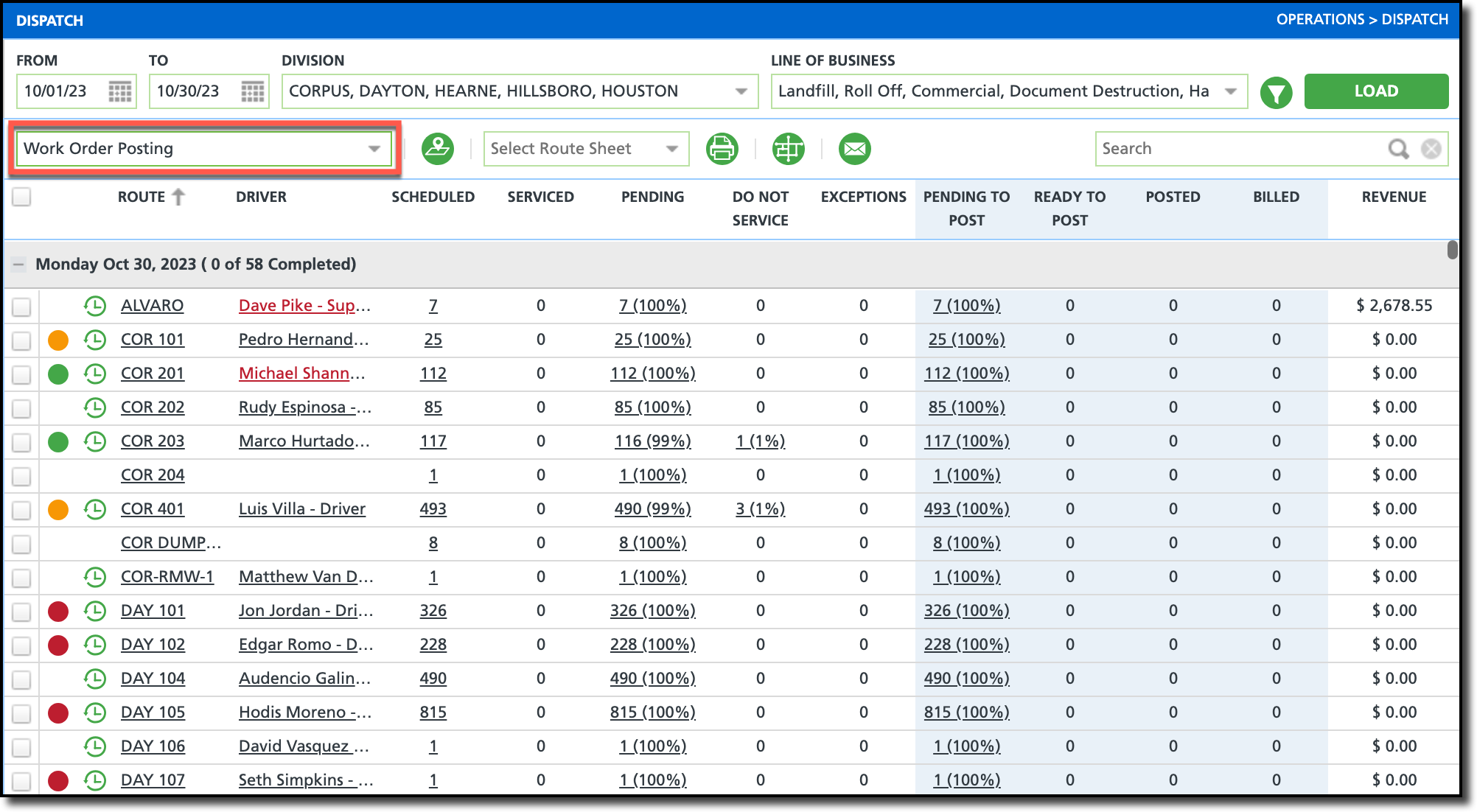This screenshot has width=1477, height=812.
Task: Open the TO date calendar picker
Action: (252, 91)
